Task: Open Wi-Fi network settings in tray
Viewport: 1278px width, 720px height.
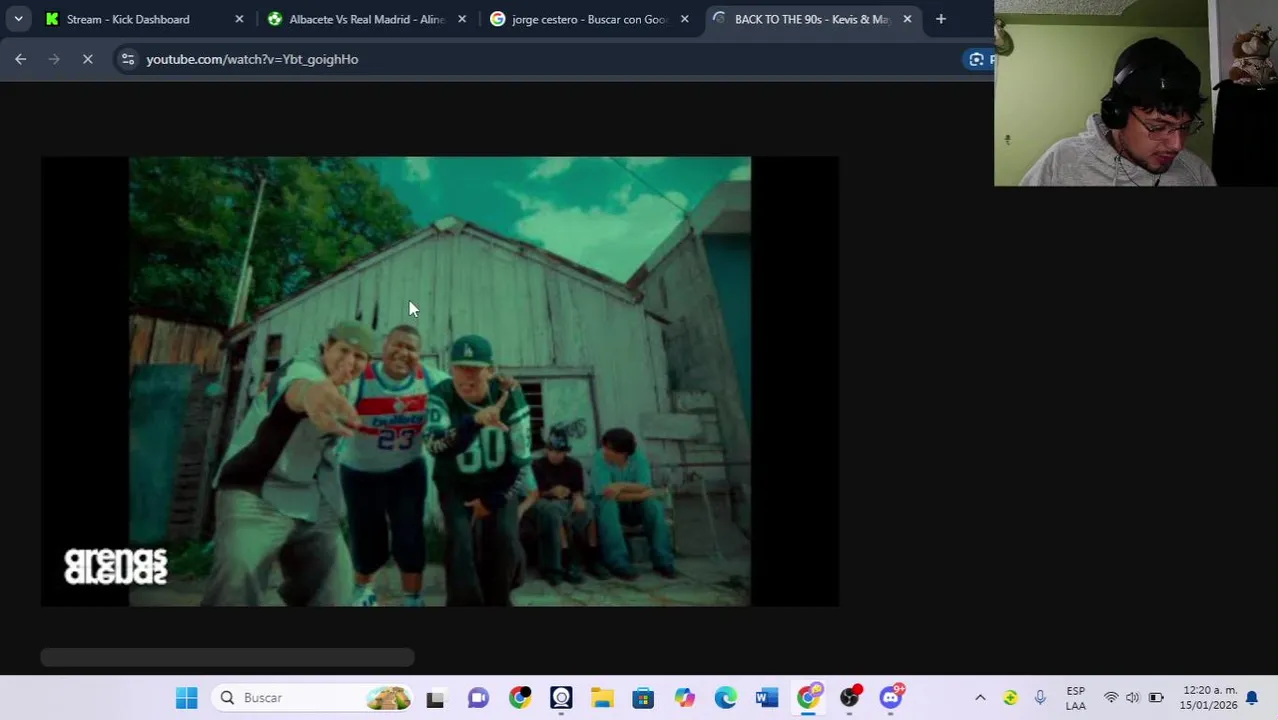Action: tap(1111, 698)
